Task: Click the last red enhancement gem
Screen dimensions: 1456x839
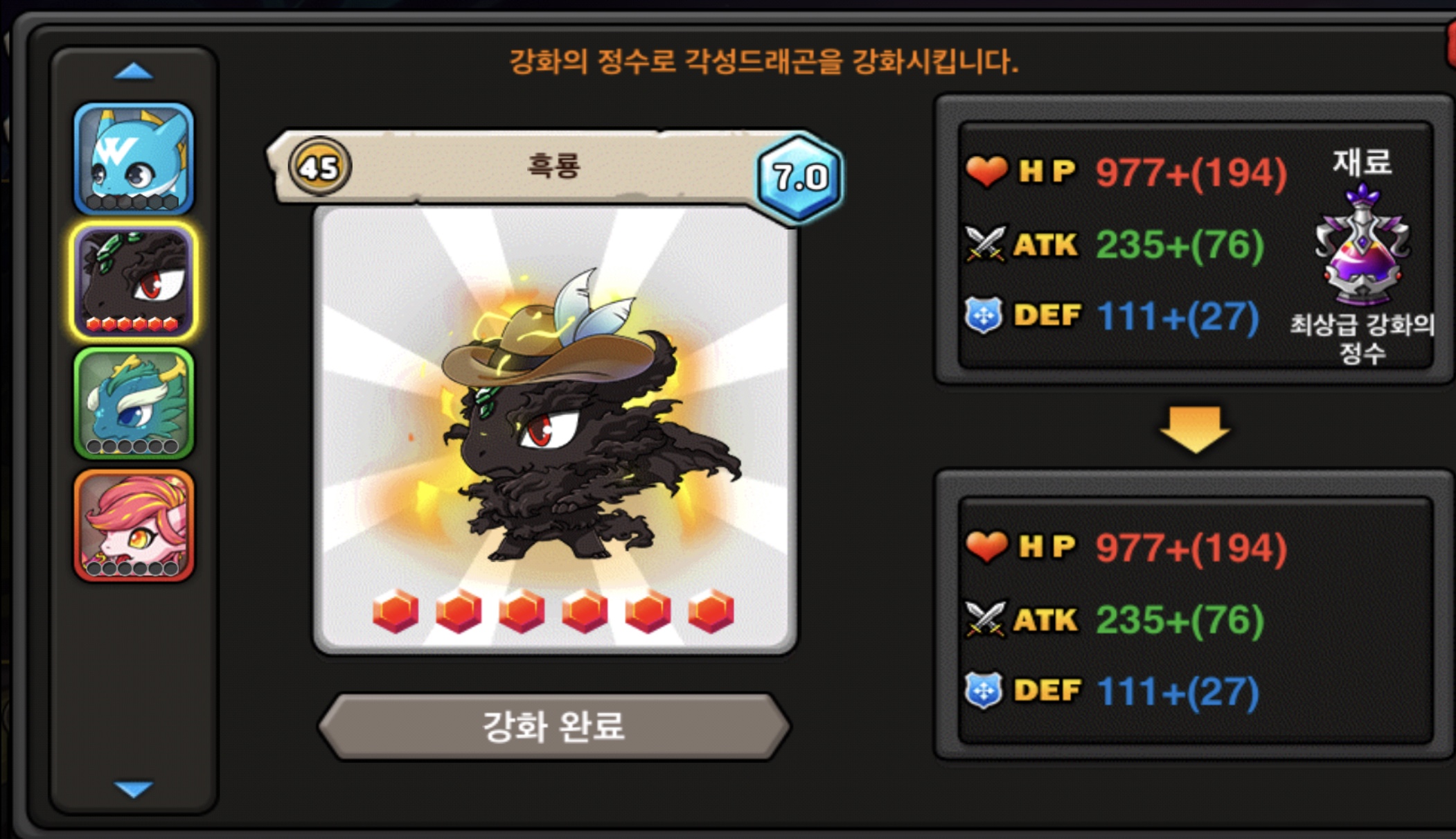Action: pos(711,611)
